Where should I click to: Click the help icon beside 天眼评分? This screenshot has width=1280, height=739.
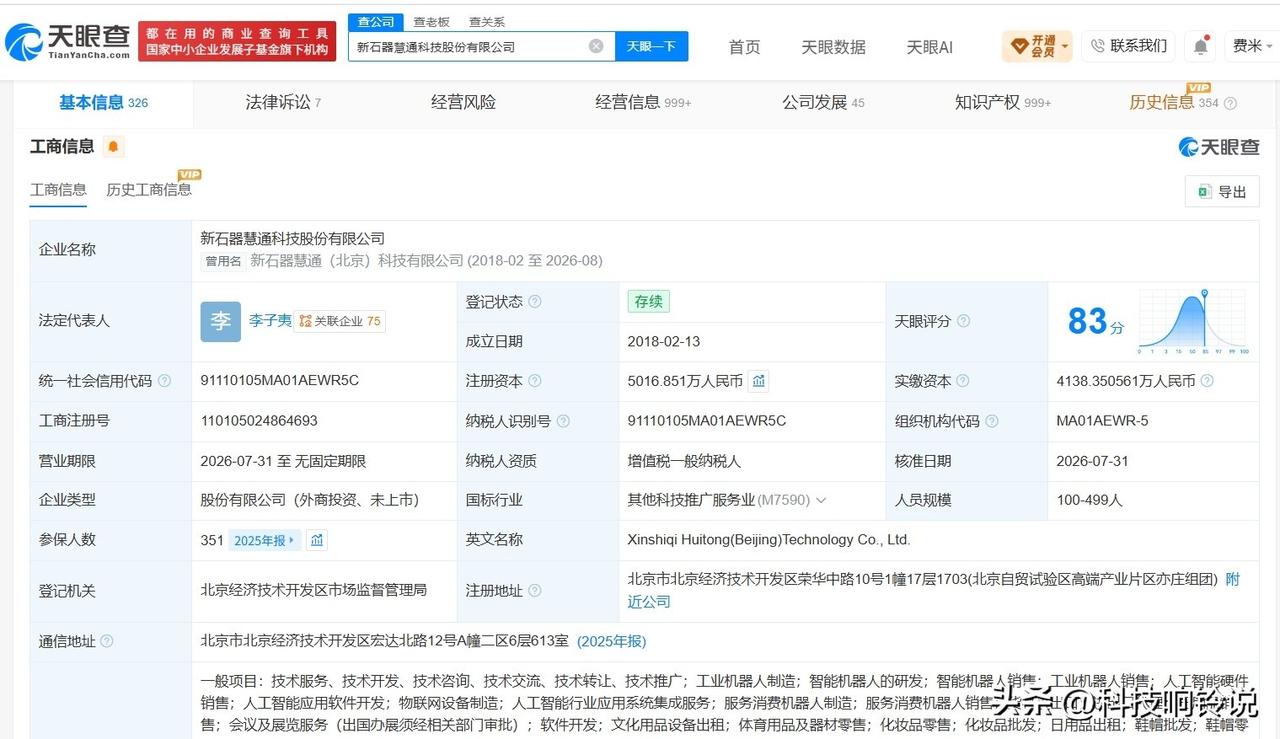pos(963,321)
